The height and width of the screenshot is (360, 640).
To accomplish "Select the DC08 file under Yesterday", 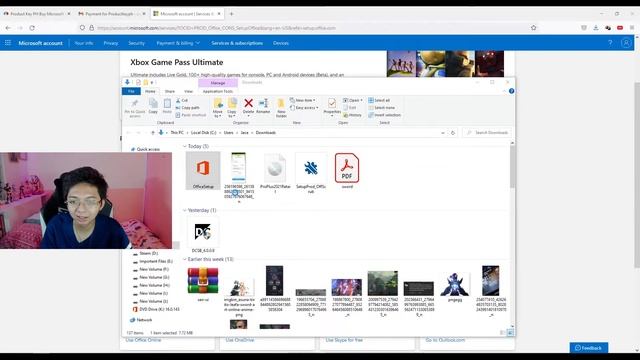I will coord(203,235).
